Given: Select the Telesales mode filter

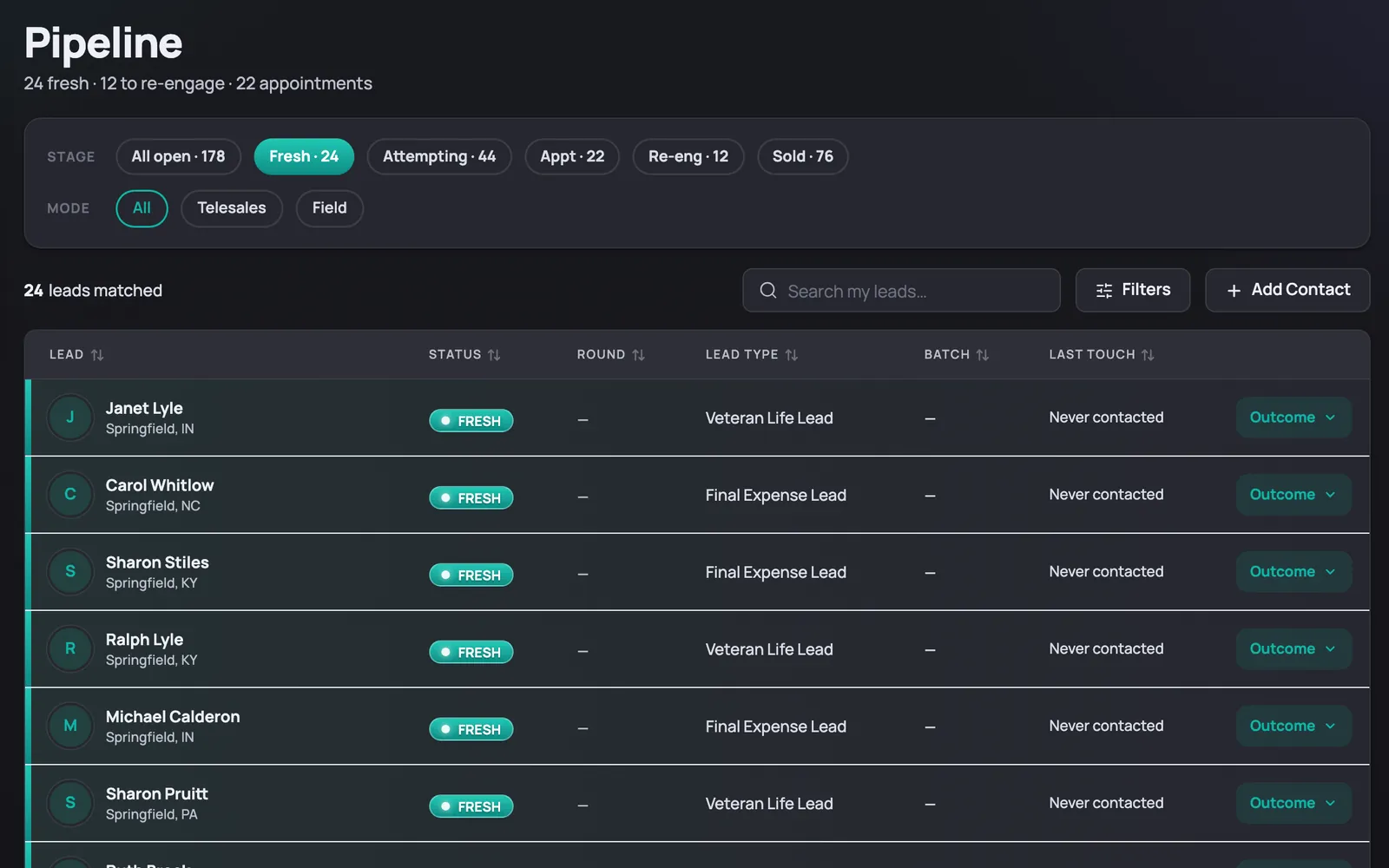Looking at the screenshot, I should point(232,208).
